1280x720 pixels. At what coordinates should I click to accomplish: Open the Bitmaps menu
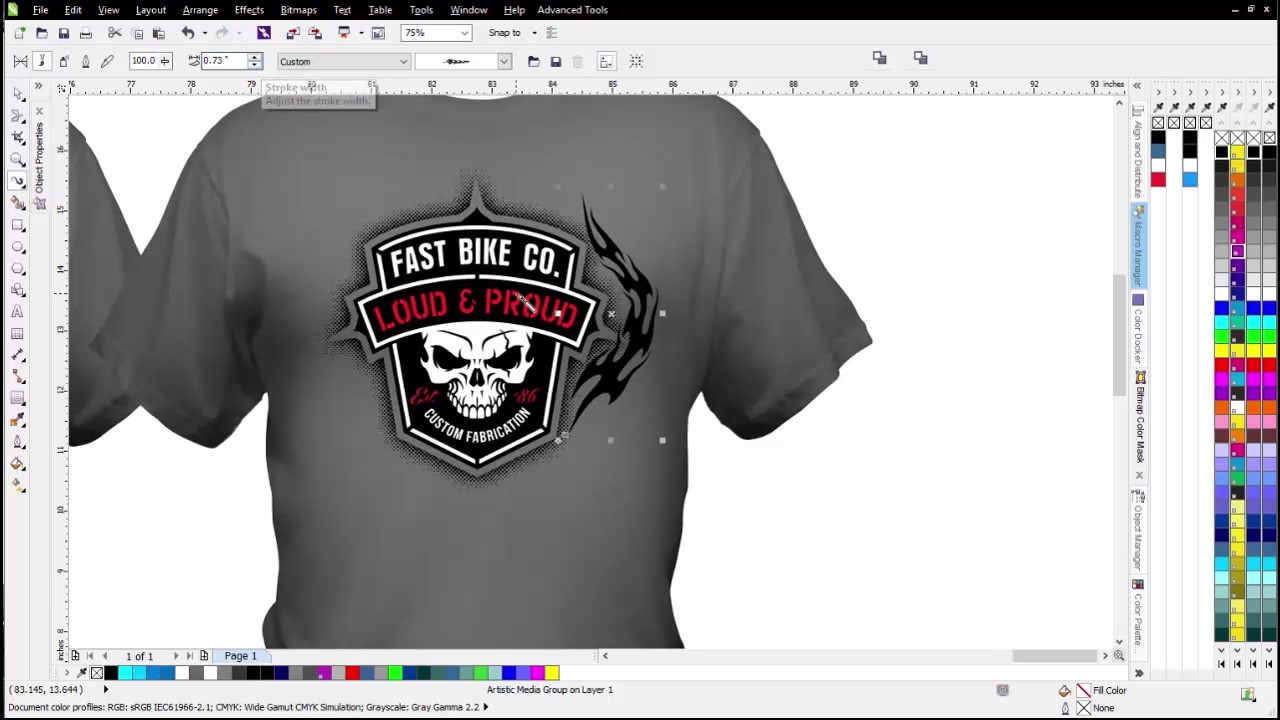click(298, 10)
